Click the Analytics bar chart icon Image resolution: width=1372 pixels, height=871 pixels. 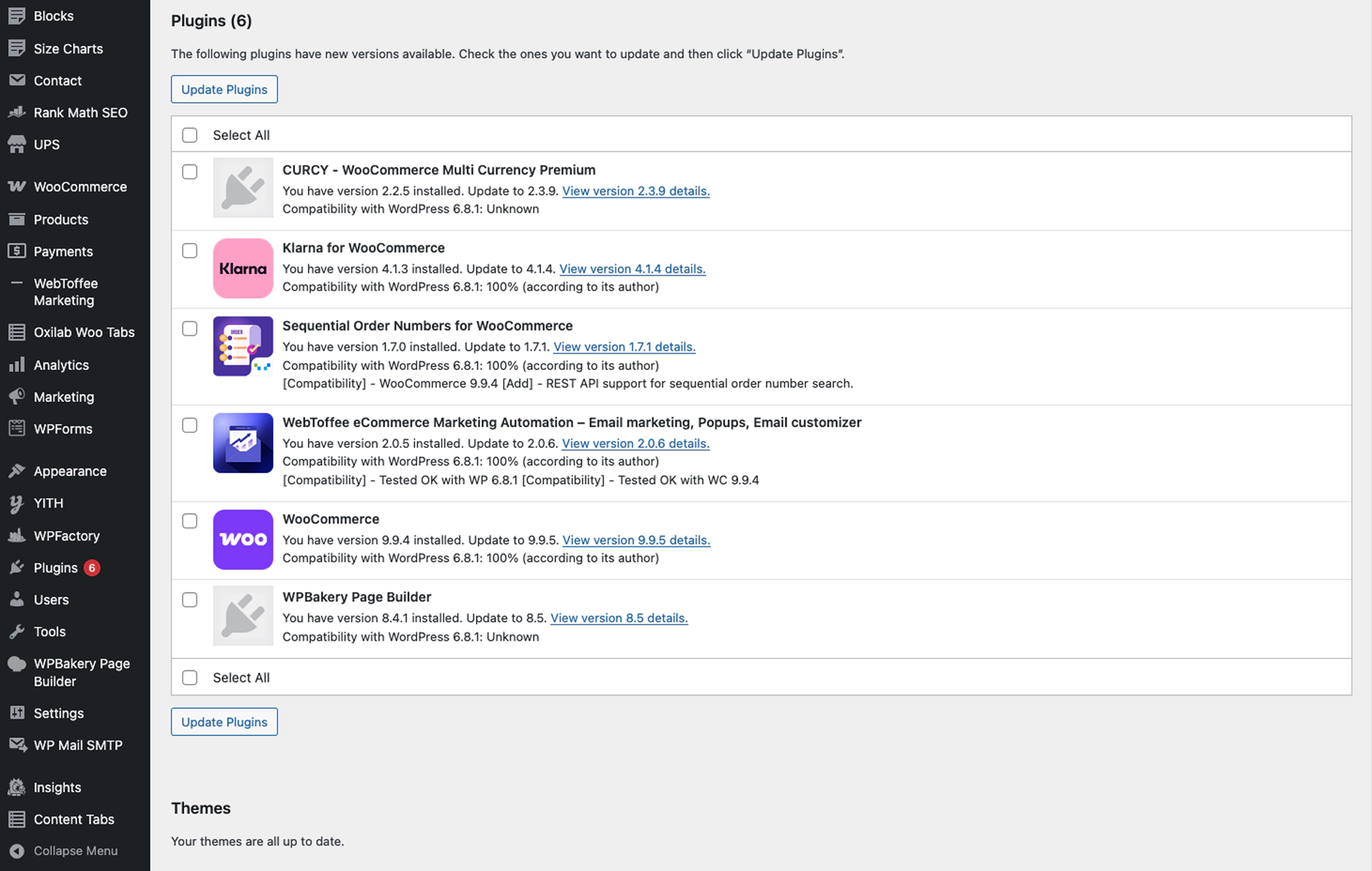click(x=16, y=364)
